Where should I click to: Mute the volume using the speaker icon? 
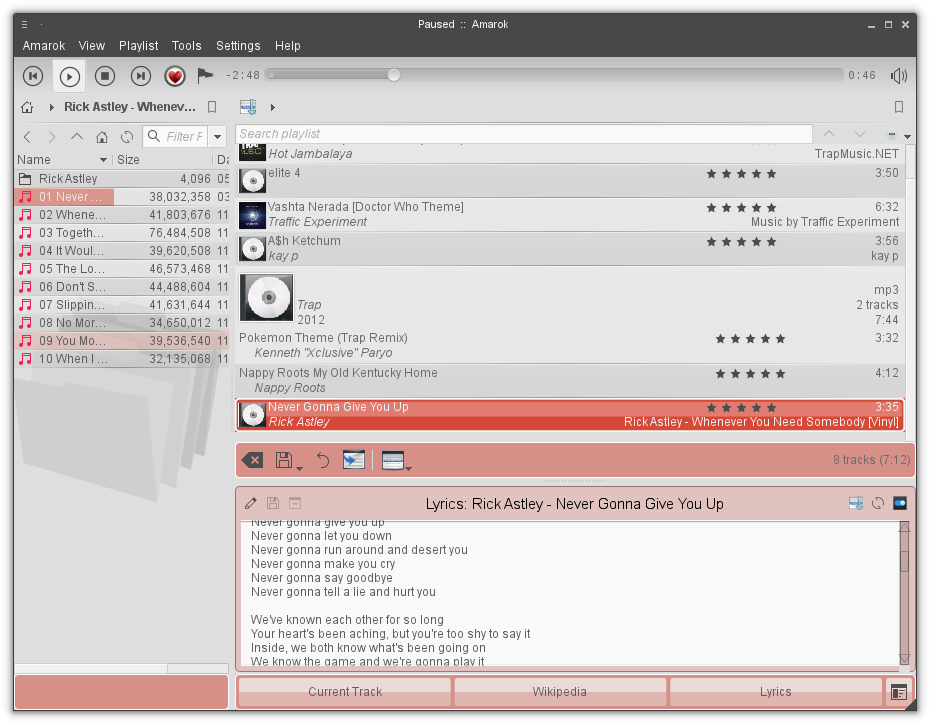pos(899,76)
